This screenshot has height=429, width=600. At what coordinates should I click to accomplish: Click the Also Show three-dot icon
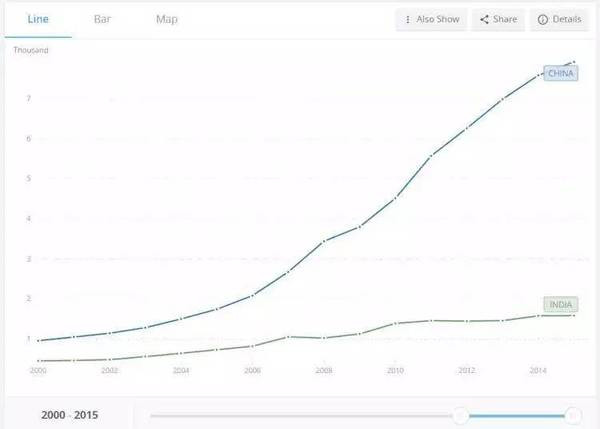tap(408, 20)
